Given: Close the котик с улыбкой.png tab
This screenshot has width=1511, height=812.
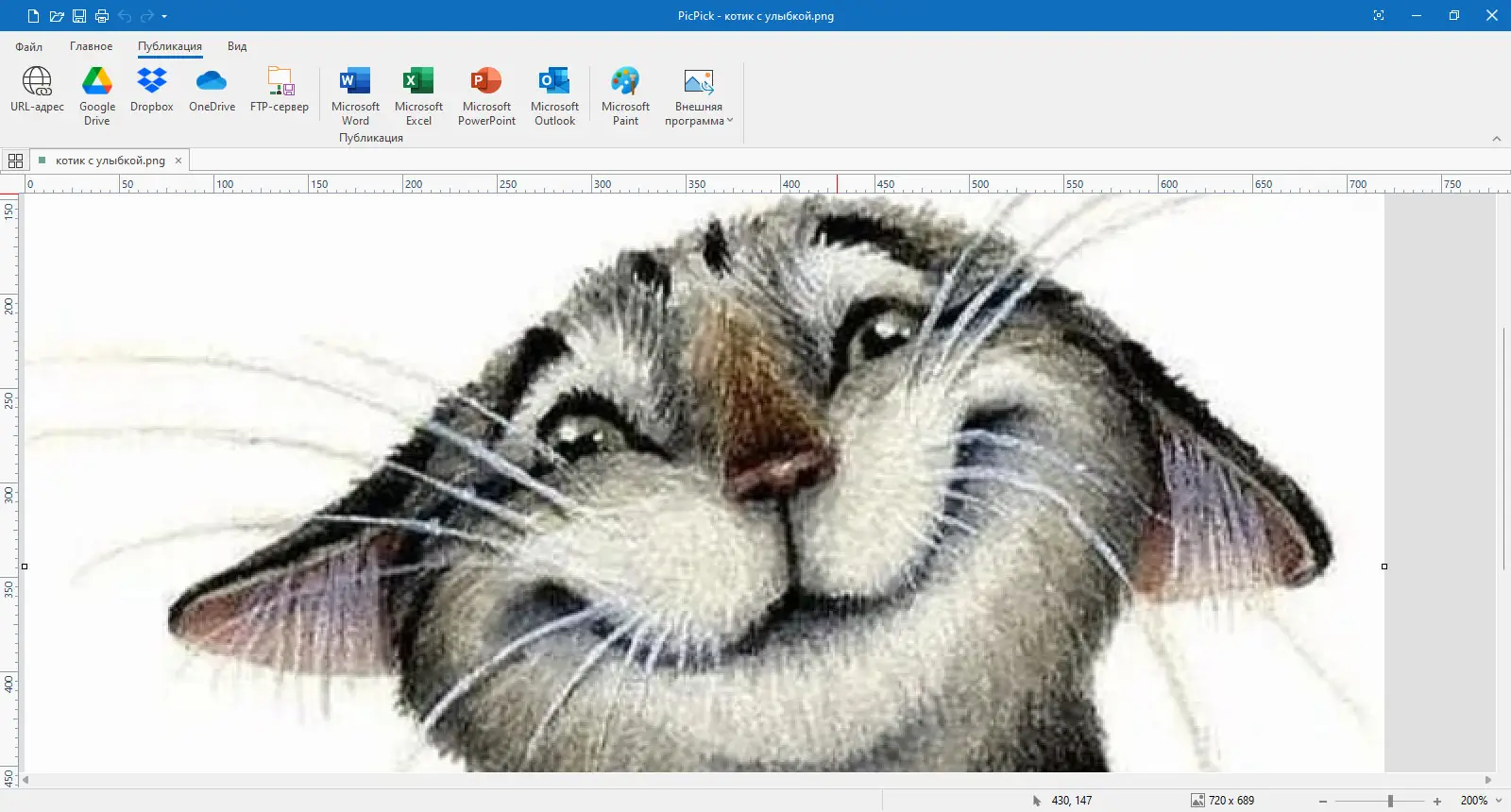Looking at the screenshot, I should tap(178, 161).
